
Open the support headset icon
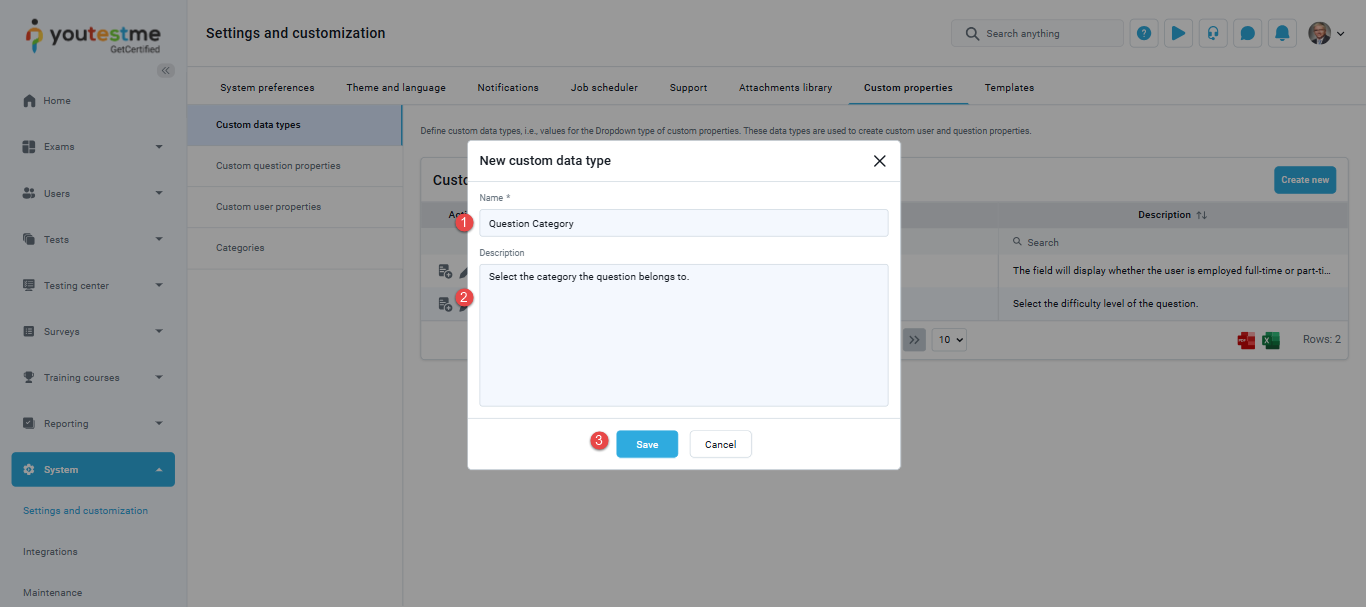pyautogui.click(x=1213, y=33)
